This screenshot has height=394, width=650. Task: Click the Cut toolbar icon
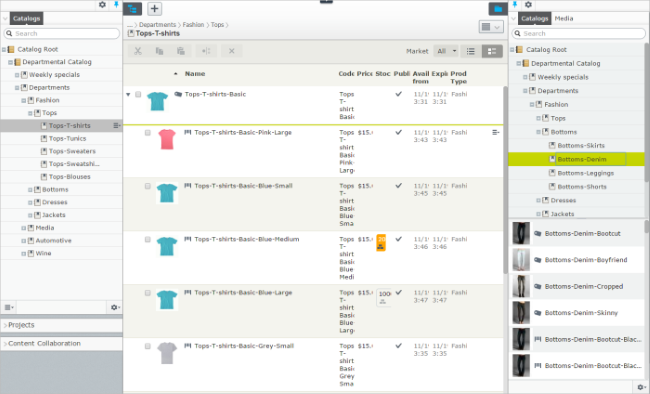(138, 51)
